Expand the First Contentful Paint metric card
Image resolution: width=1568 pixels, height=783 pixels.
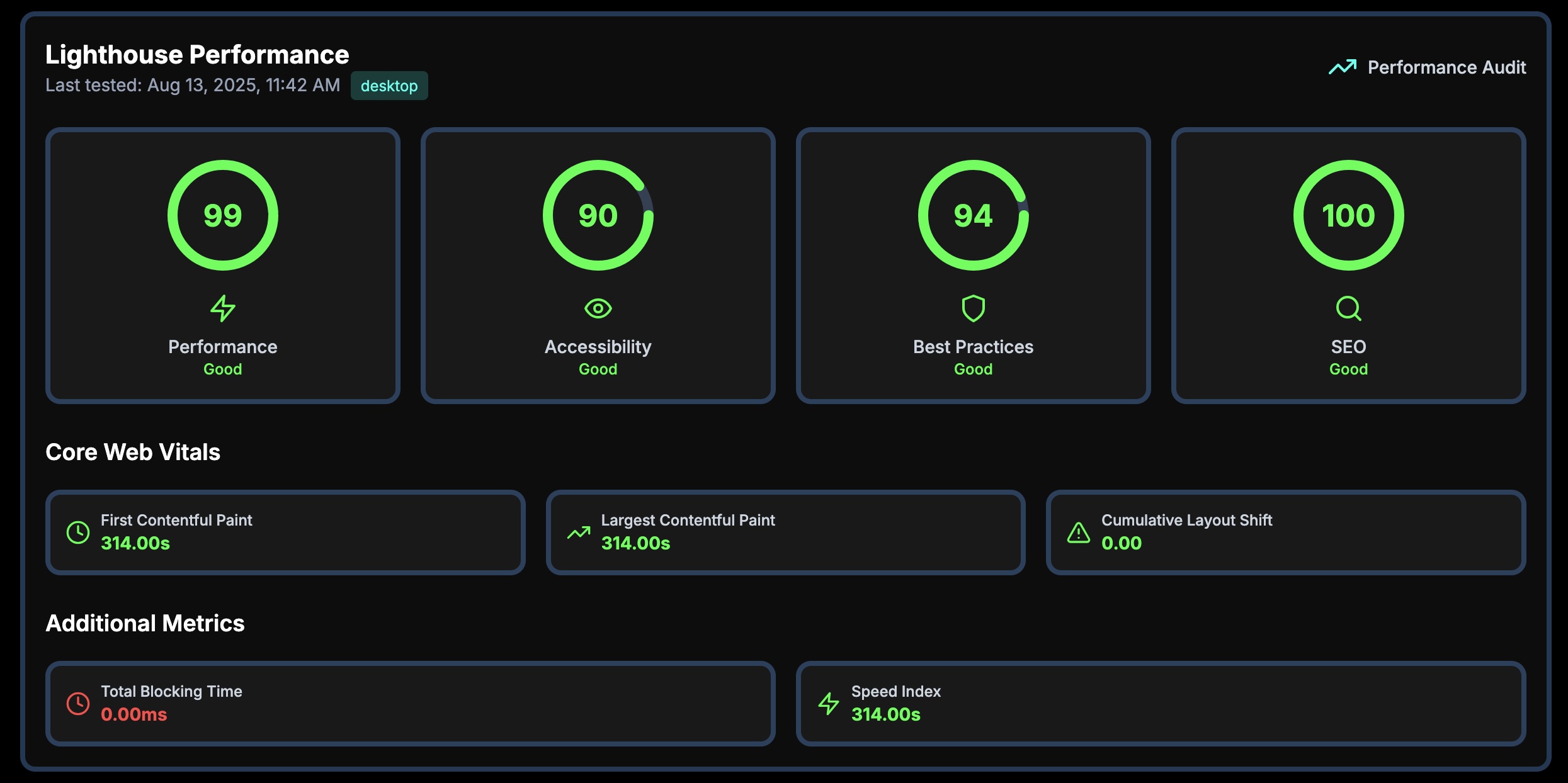click(285, 532)
